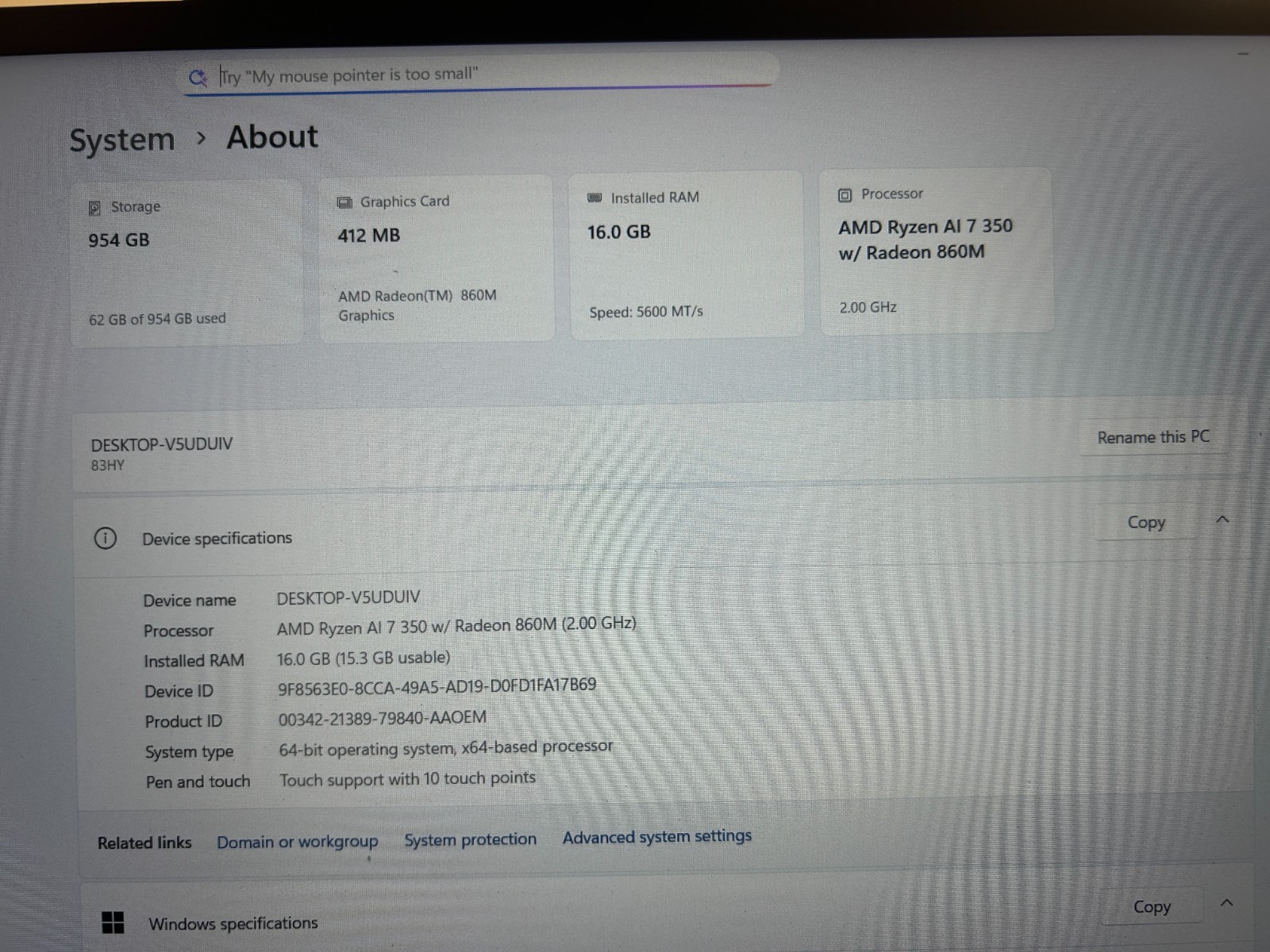Select Touch support with 10 touch points
The height and width of the screenshot is (952, 1270).
(x=407, y=779)
